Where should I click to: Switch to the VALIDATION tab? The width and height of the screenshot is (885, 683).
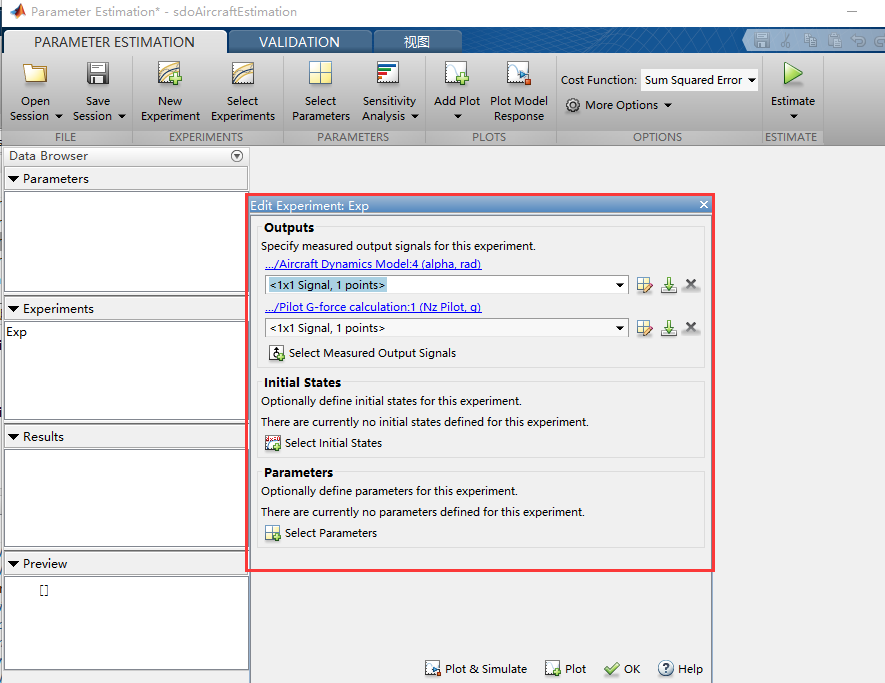point(299,42)
